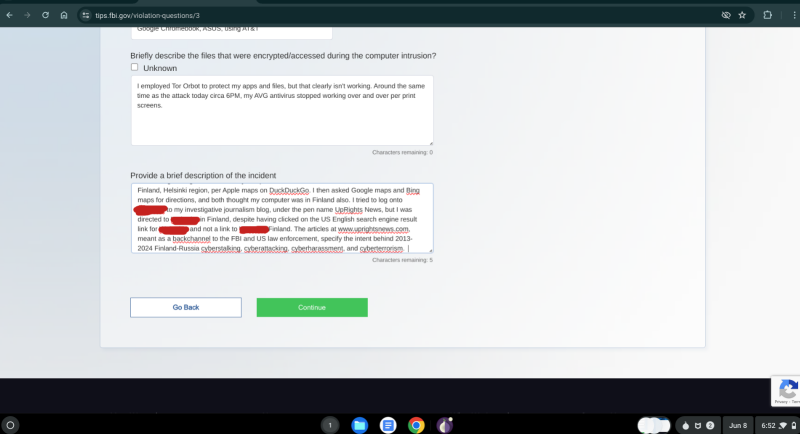Viewport: 800px width, 434px height.
Task: Check the Unknown checkbox
Action: [x=135, y=67]
